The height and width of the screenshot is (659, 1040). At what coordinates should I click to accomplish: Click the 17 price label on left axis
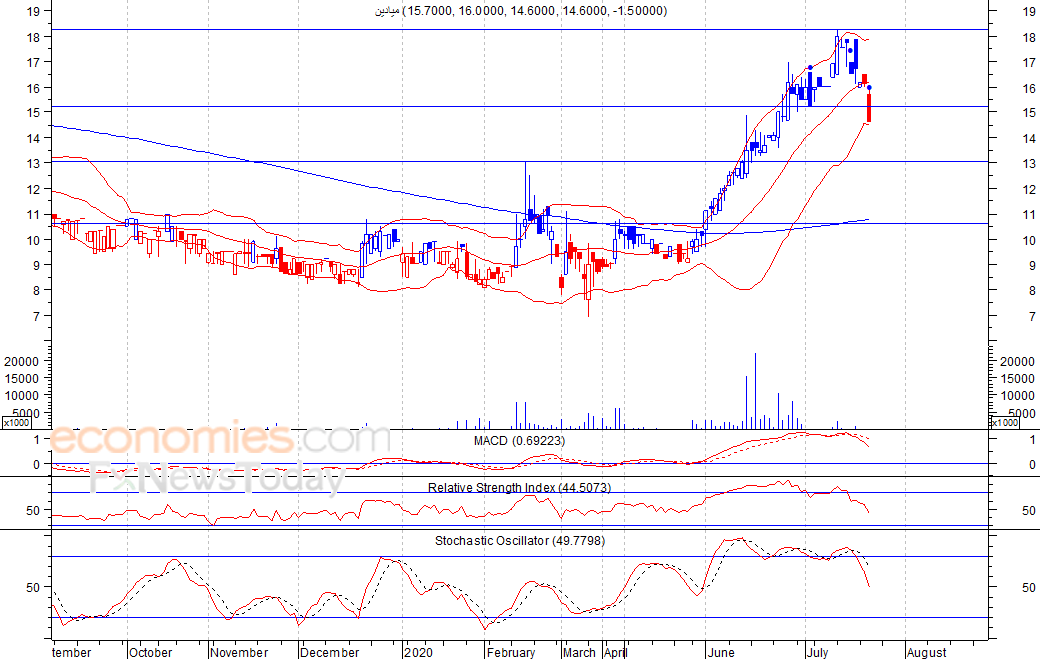(x=34, y=62)
